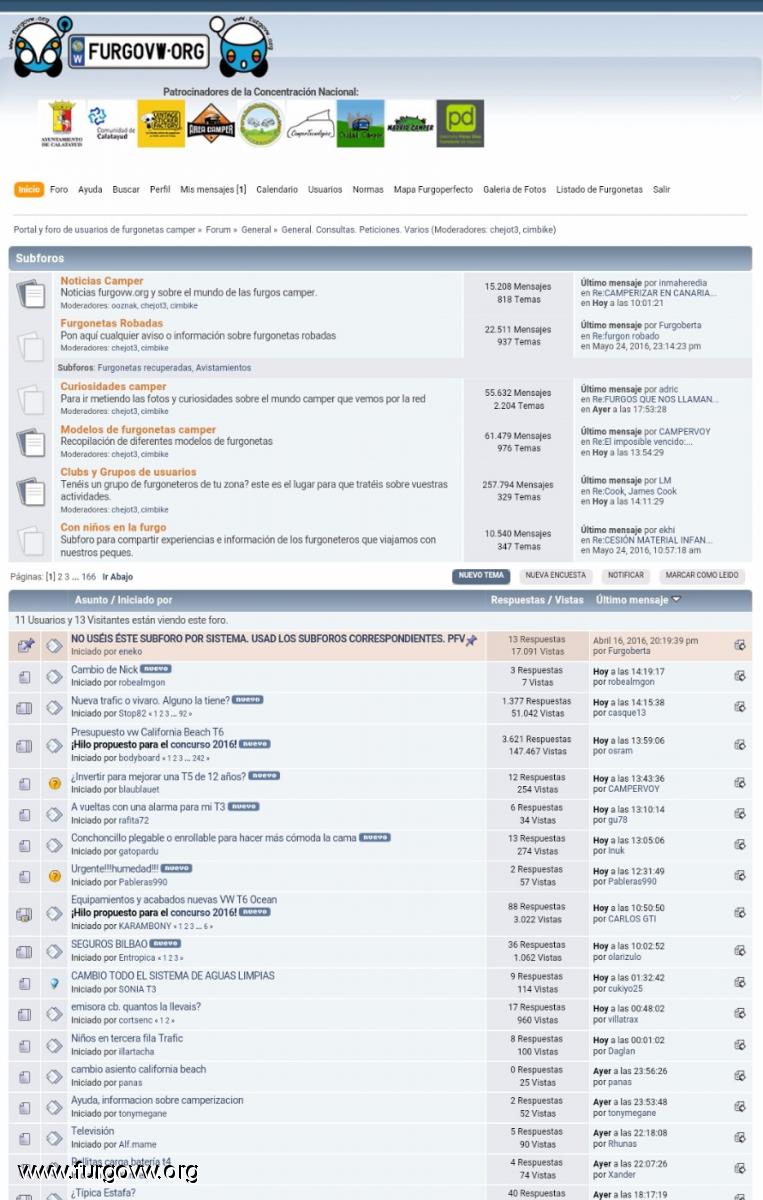Click blue lightbulb icon beside CAMBIO TODO EL SISTEMA DE AGUAS LIMPIAS
This screenshot has height=1200, width=763.
tap(55, 983)
